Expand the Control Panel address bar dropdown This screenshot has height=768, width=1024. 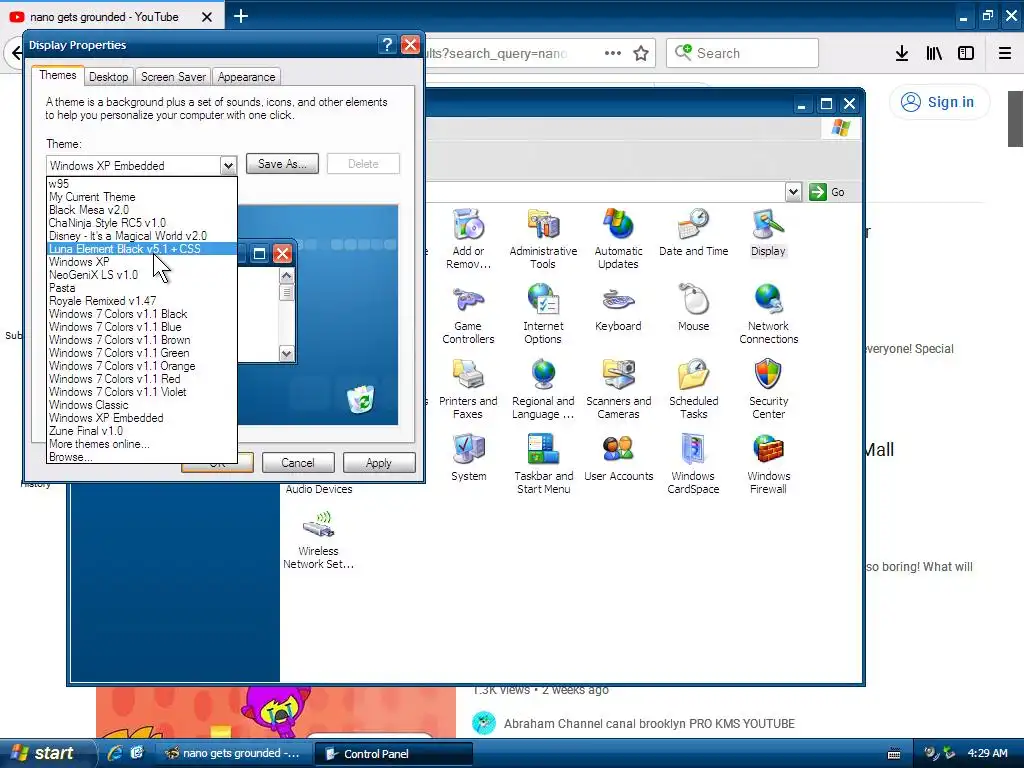coord(793,192)
